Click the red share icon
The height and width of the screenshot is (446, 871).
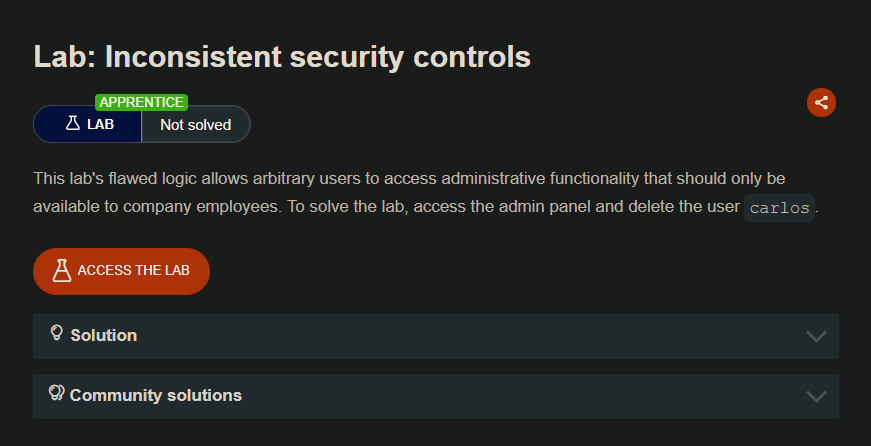[821, 102]
